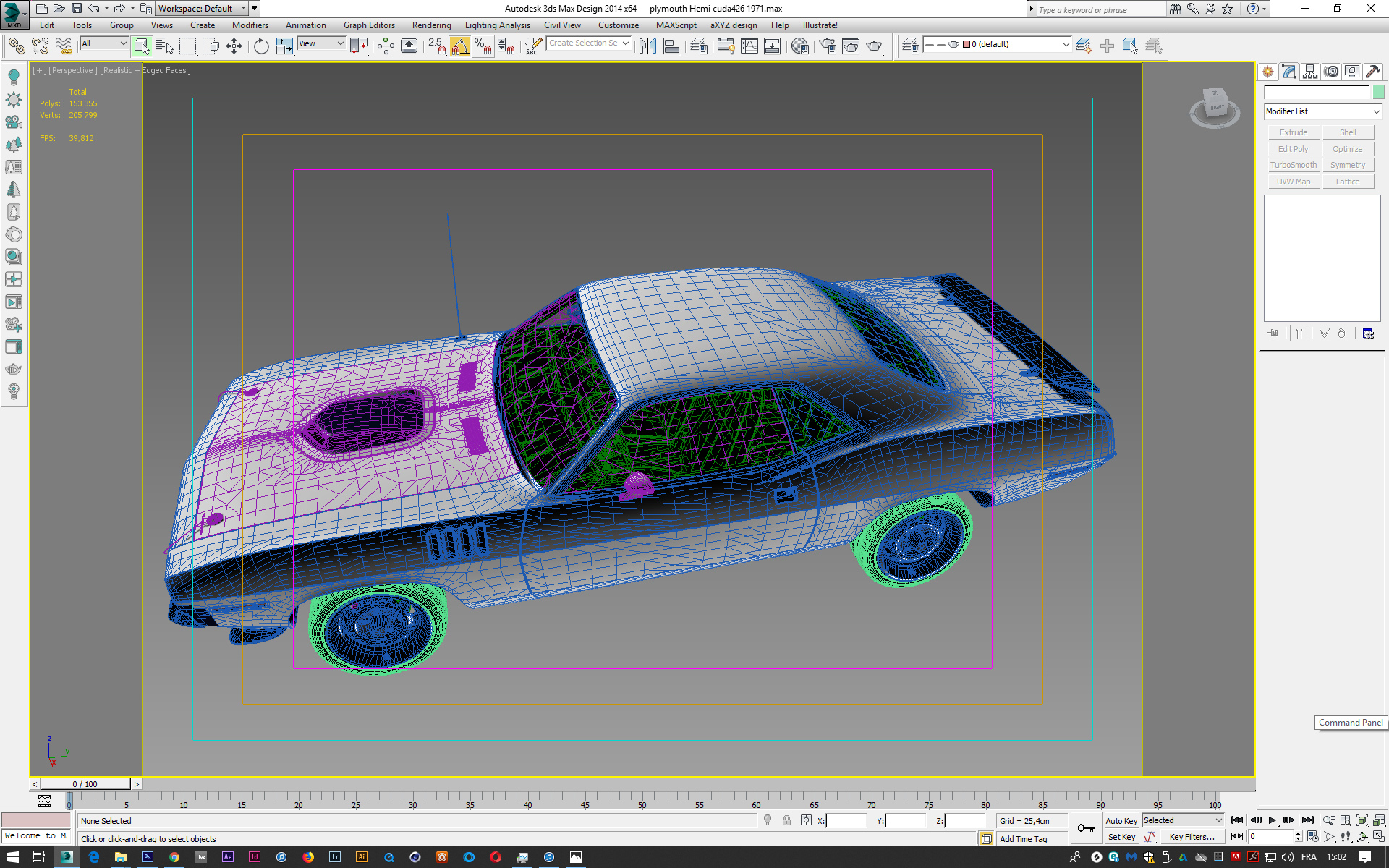Select the Link tool in main toolbar
This screenshot has width=1389, height=868.
point(16,46)
